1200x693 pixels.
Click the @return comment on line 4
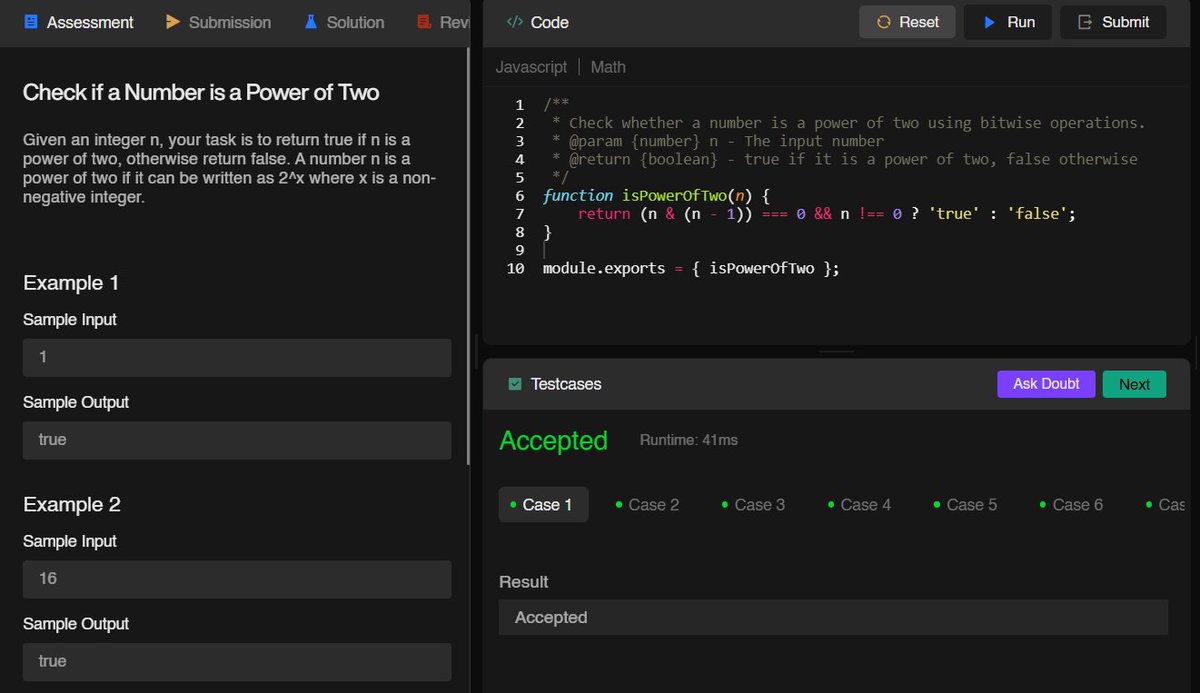click(x=845, y=159)
